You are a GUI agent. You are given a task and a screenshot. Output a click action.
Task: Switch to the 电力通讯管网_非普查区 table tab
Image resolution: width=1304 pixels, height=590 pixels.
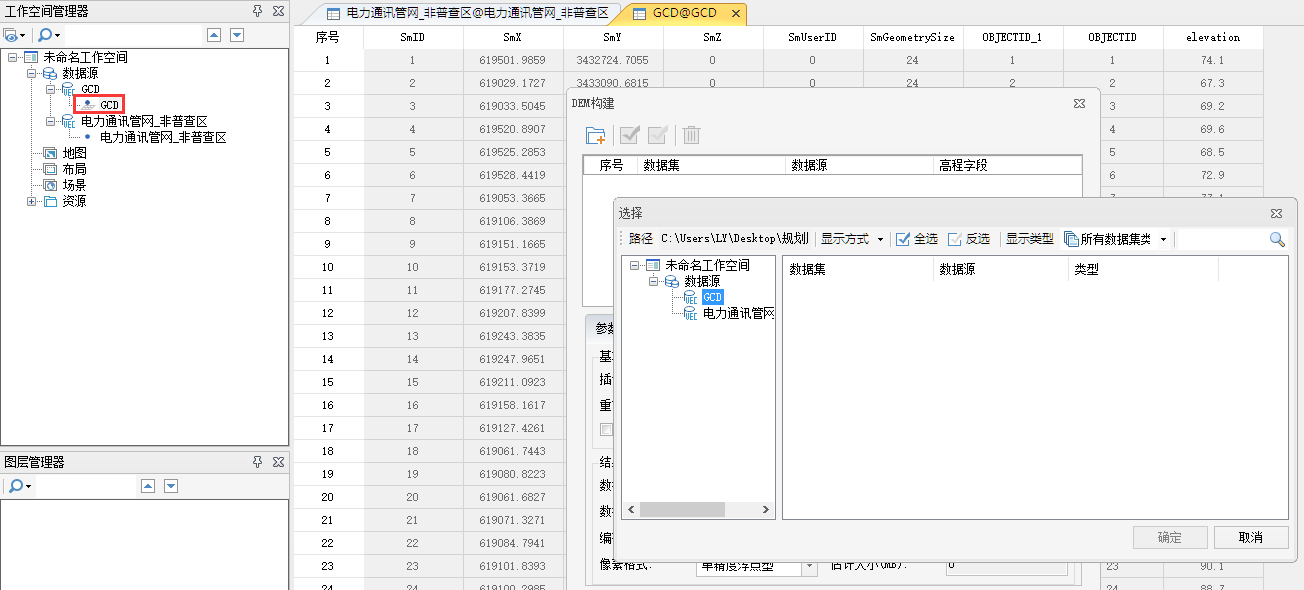click(468, 13)
